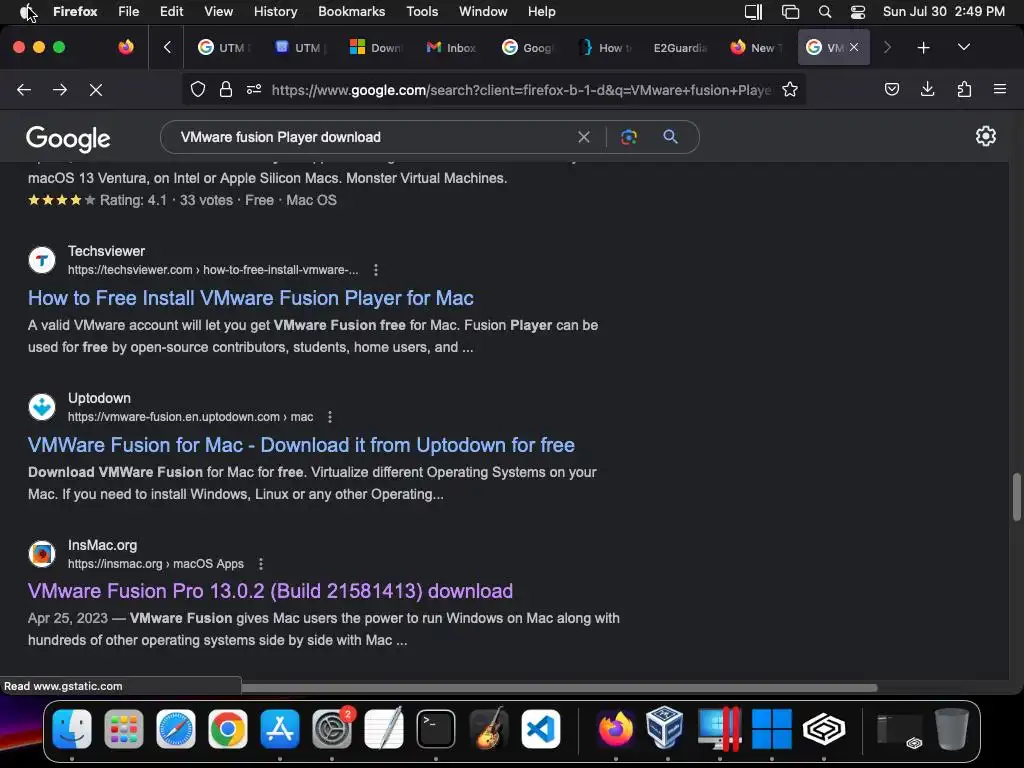This screenshot has width=1024, height=768.
Task: Open the Google logo homepage
Action: click(68, 138)
